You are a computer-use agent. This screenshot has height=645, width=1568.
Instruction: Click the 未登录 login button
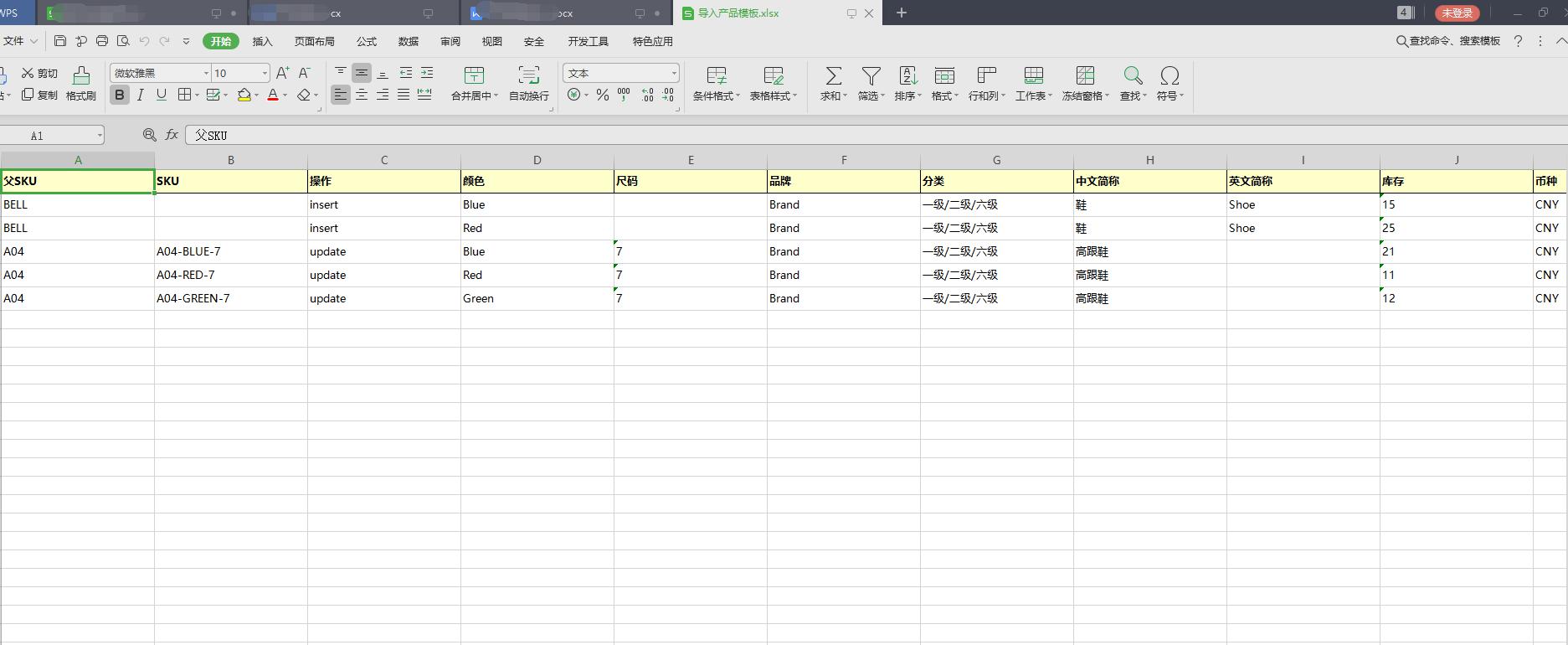click(1457, 13)
